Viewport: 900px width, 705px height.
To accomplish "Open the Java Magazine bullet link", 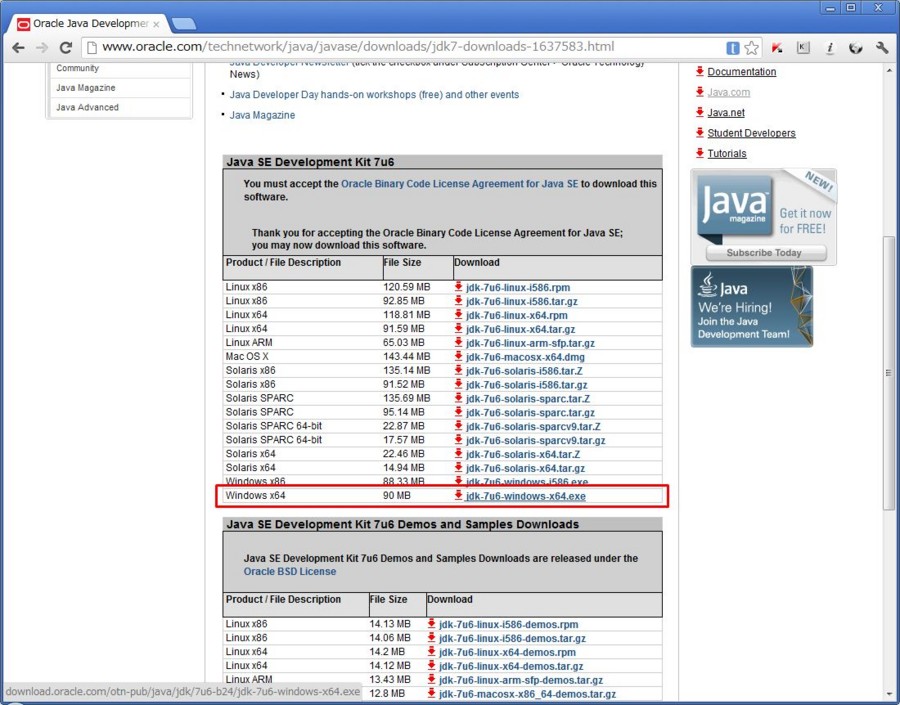I will (x=262, y=115).
